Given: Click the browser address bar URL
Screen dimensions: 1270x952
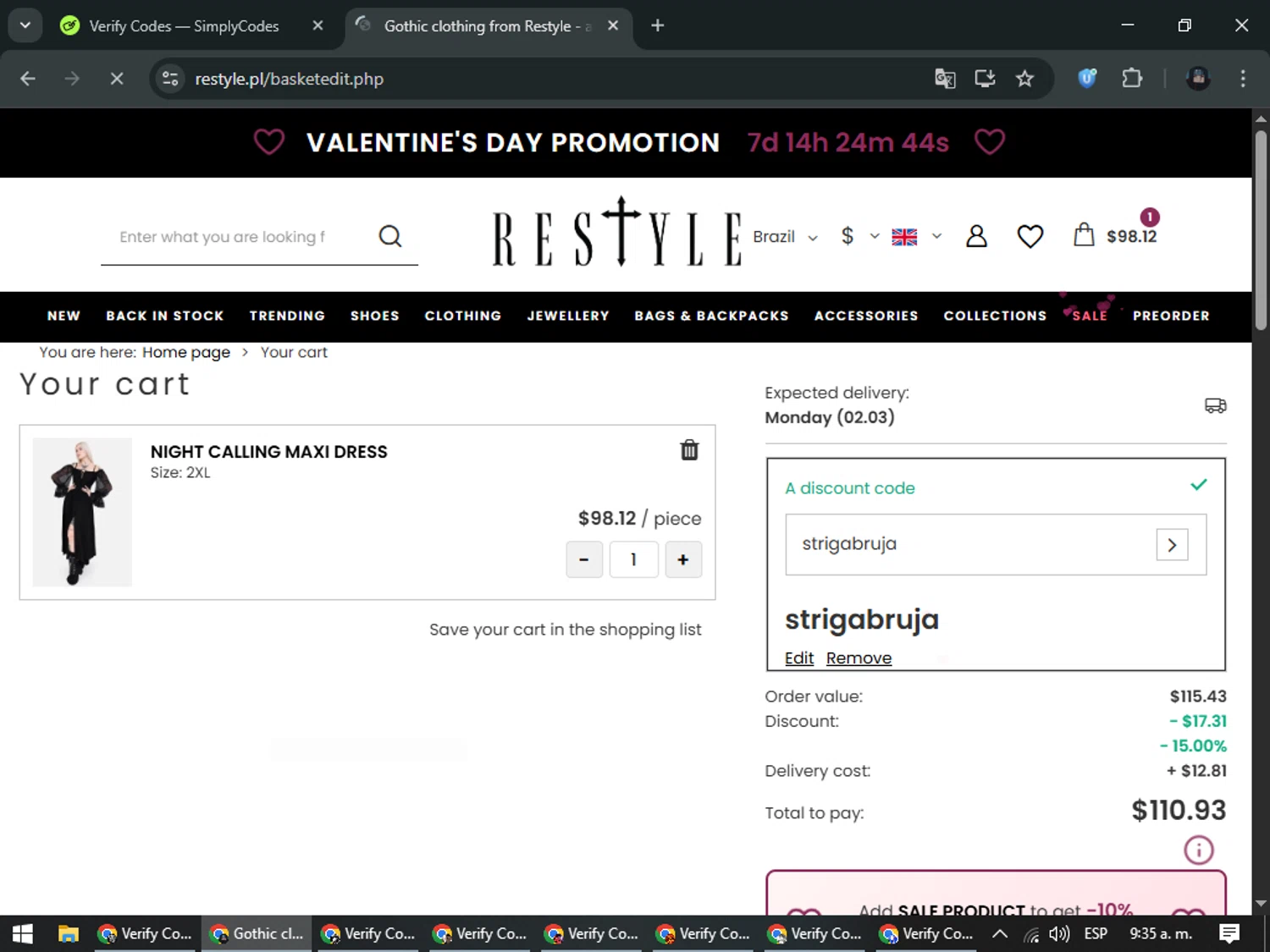Looking at the screenshot, I should click(x=289, y=79).
